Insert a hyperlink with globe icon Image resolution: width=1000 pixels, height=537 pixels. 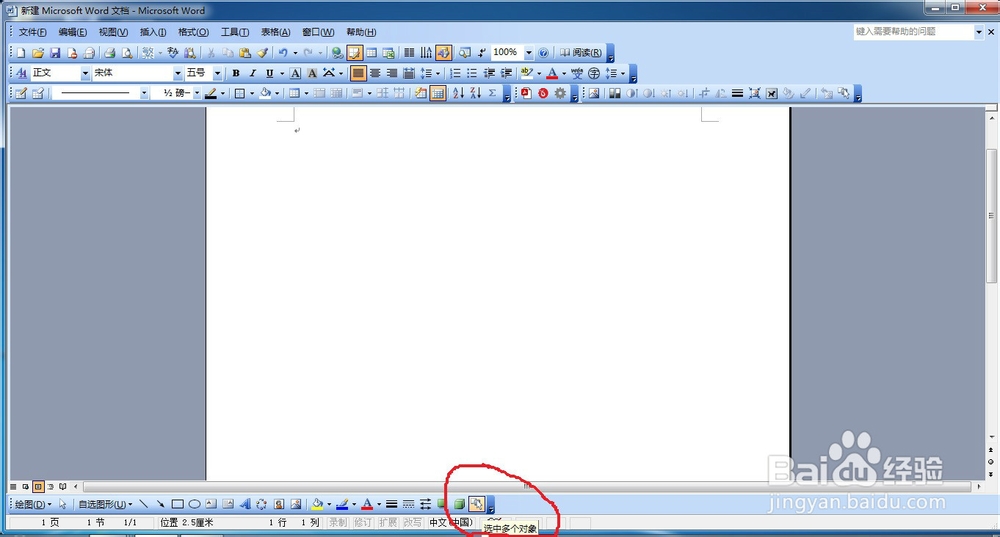click(x=337, y=53)
